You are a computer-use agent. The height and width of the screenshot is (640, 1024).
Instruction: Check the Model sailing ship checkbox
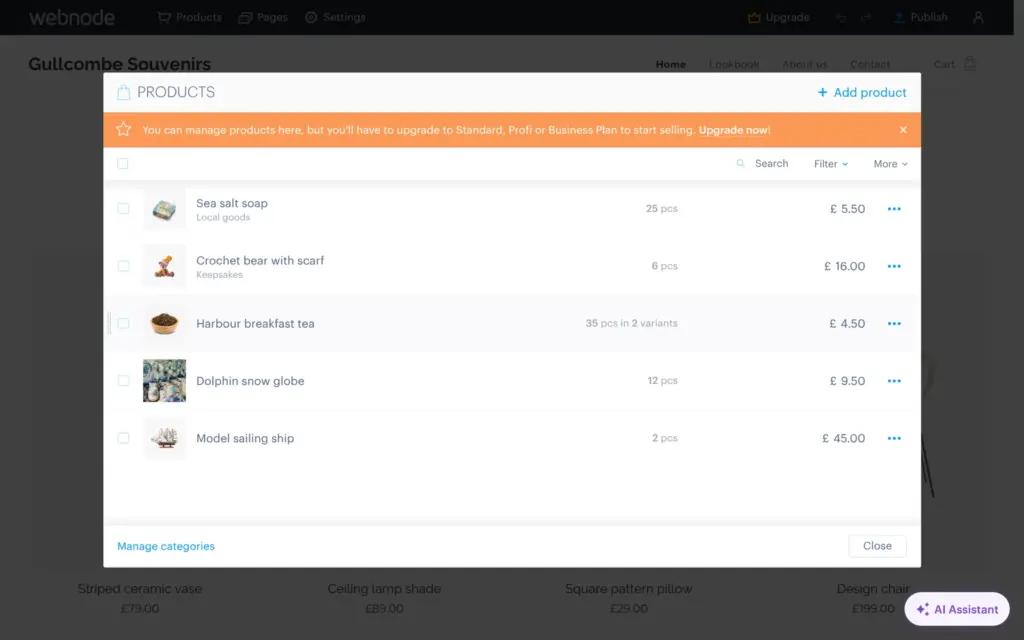click(123, 438)
